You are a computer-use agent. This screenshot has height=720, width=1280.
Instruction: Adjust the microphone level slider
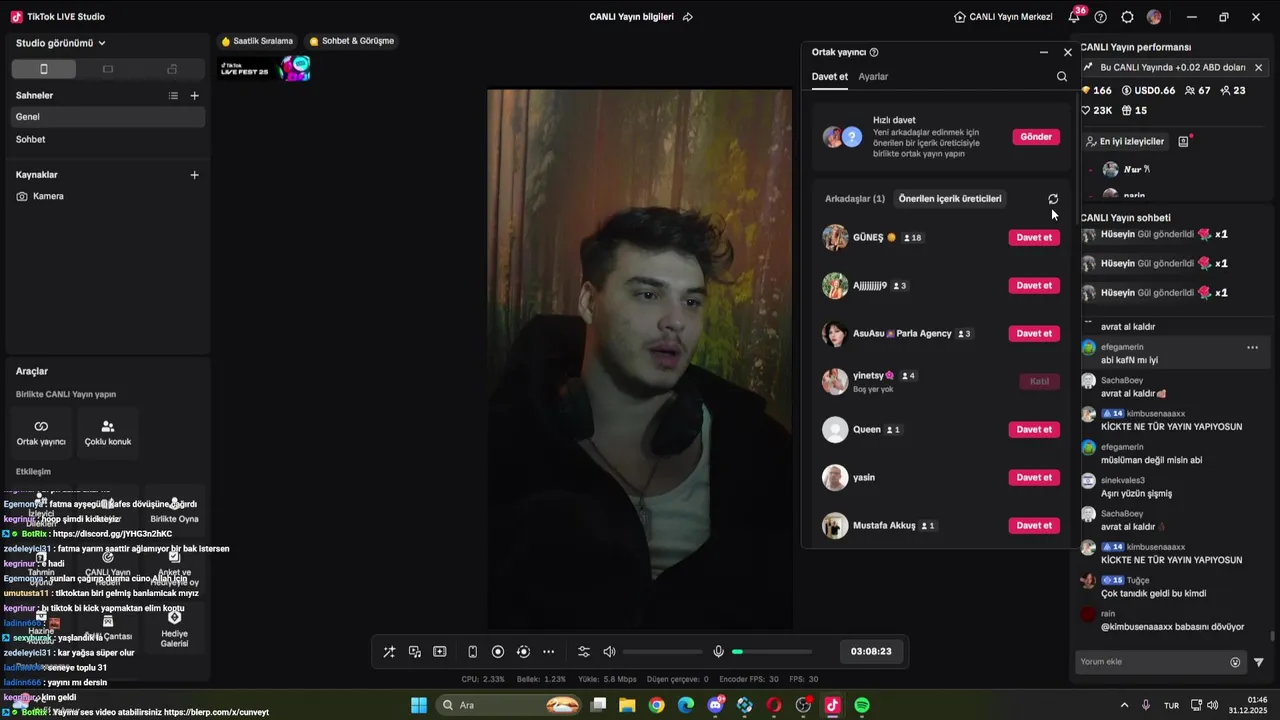pyautogui.click(x=771, y=652)
